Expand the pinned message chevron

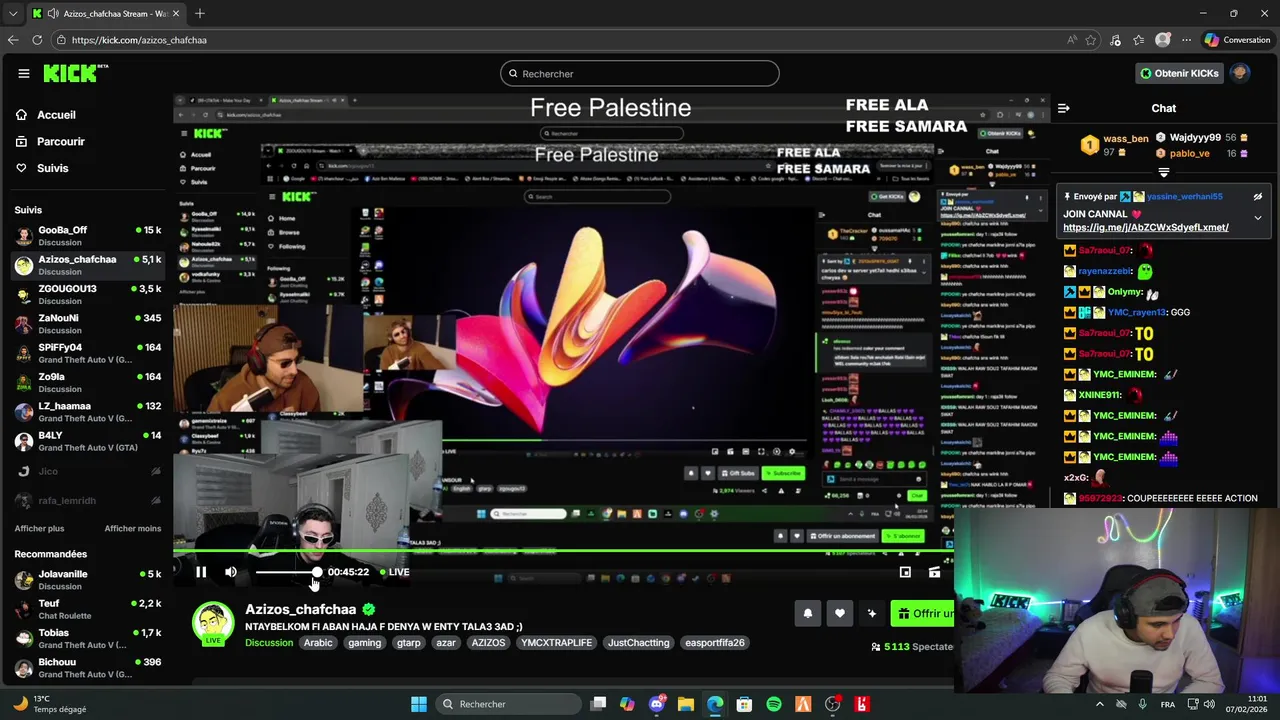(1258, 218)
